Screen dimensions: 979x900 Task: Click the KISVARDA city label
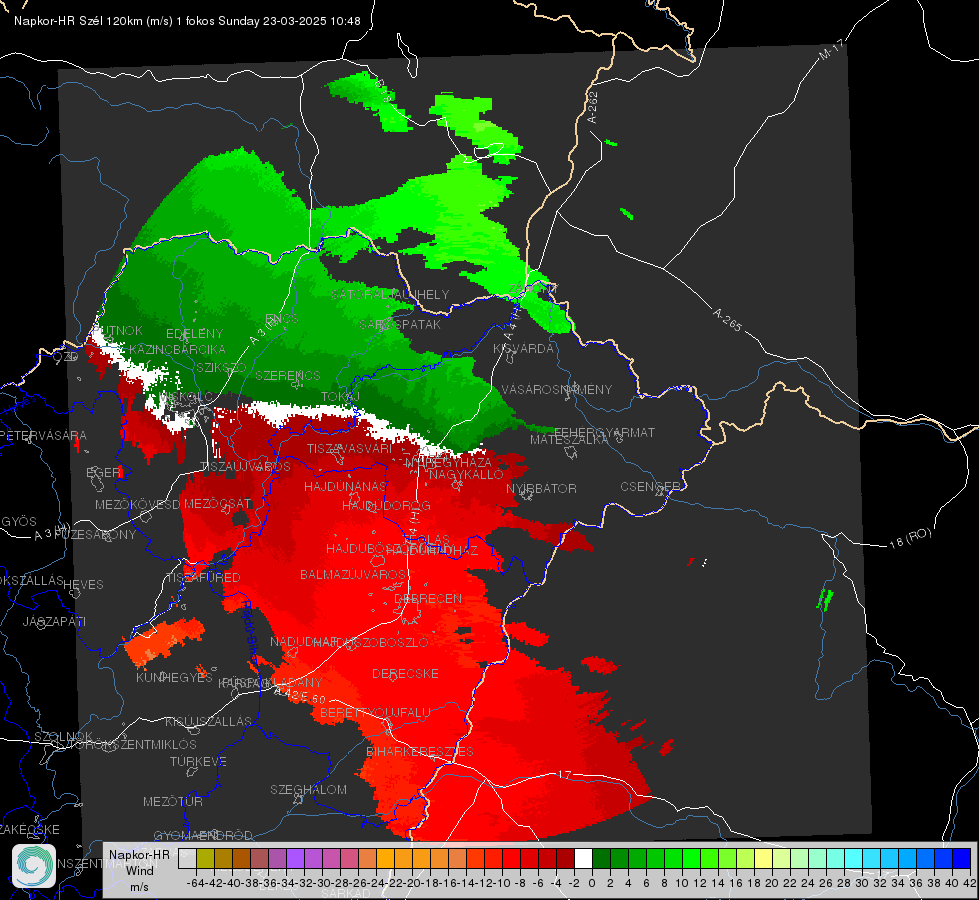tap(524, 349)
